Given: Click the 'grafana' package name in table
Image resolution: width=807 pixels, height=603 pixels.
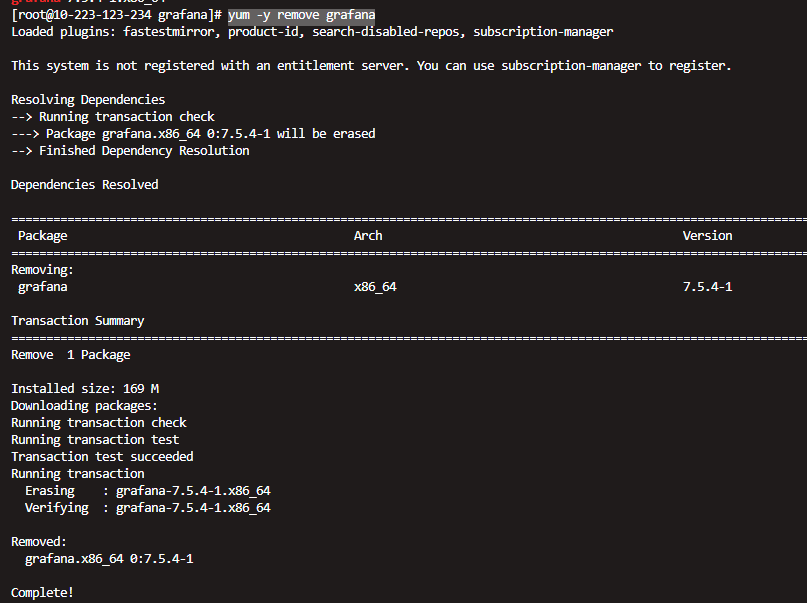Looking at the screenshot, I should [43, 287].
